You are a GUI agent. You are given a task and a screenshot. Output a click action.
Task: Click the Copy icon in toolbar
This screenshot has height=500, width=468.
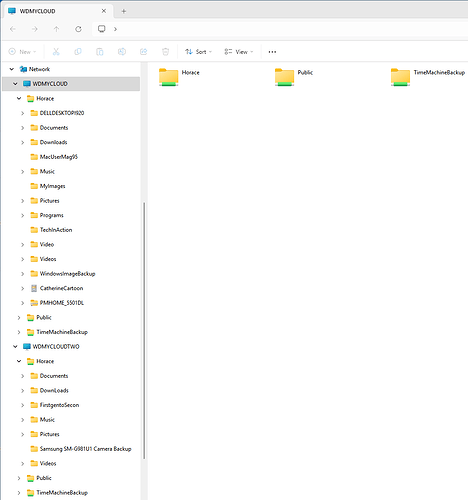[78, 52]
